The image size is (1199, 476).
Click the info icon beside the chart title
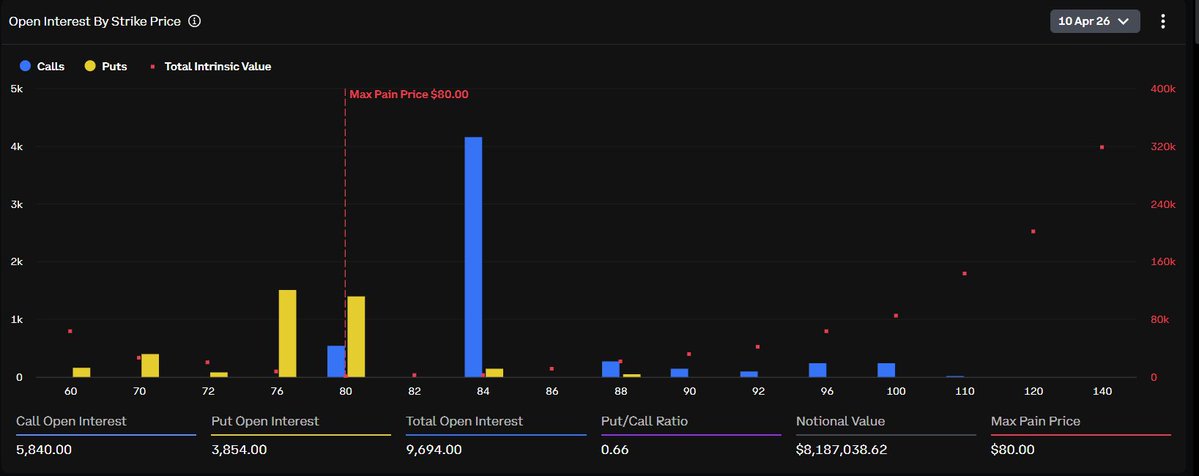point(194,21)
